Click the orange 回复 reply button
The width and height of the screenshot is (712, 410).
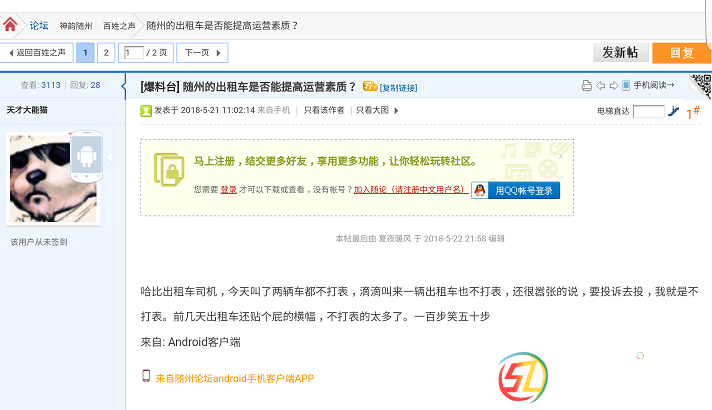(681, 52)
